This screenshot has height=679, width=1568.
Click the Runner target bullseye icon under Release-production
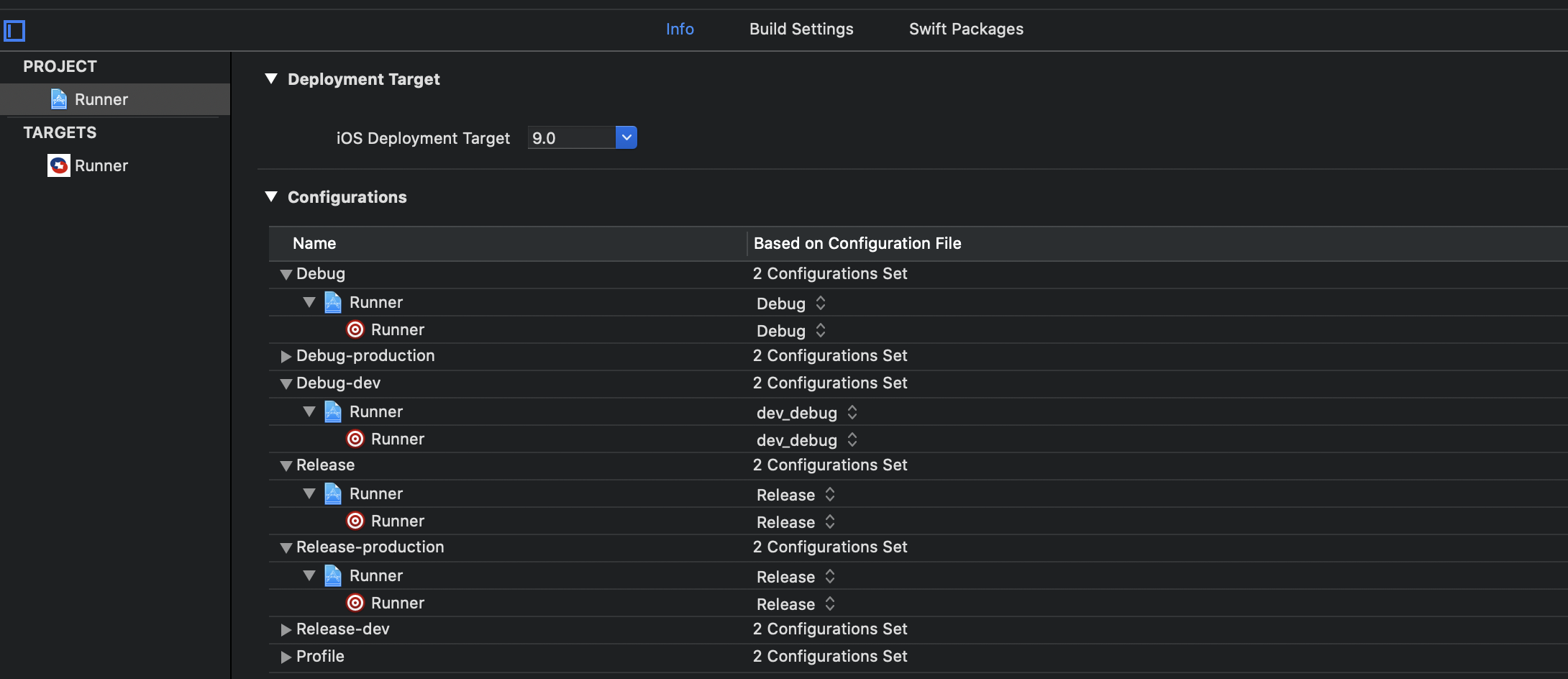(355, 603)
